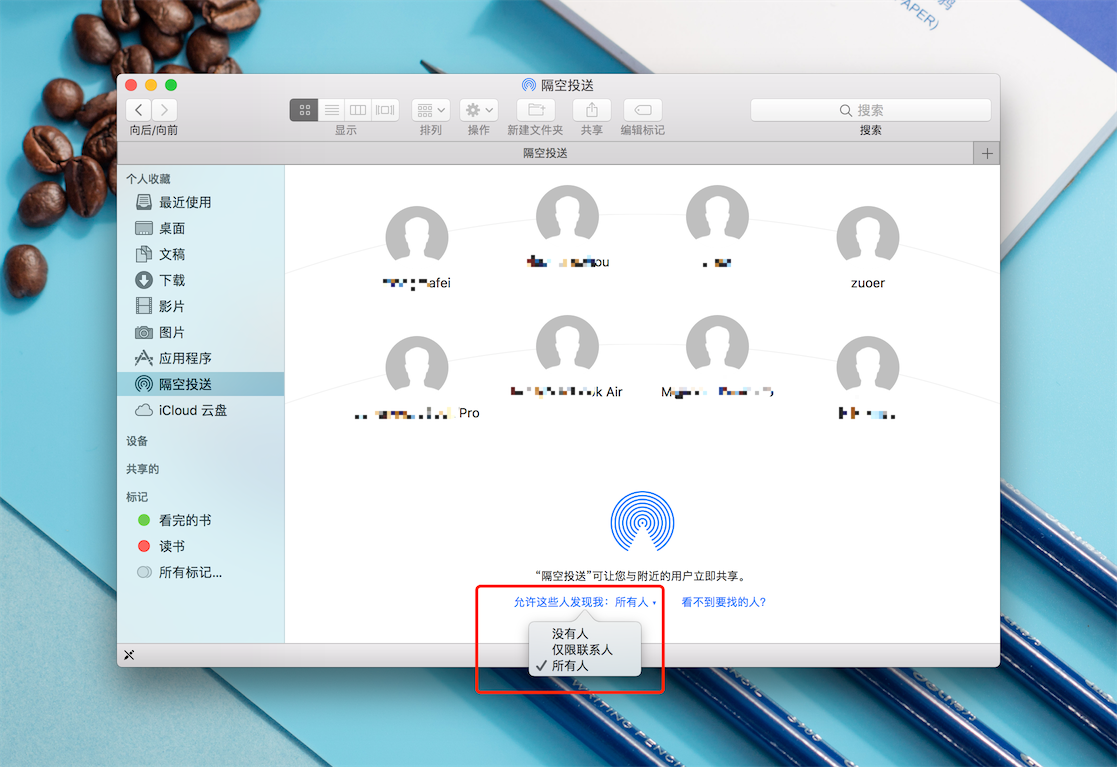Open 影片 in the sidebar
1117x767 pixels.
[201, 306]
